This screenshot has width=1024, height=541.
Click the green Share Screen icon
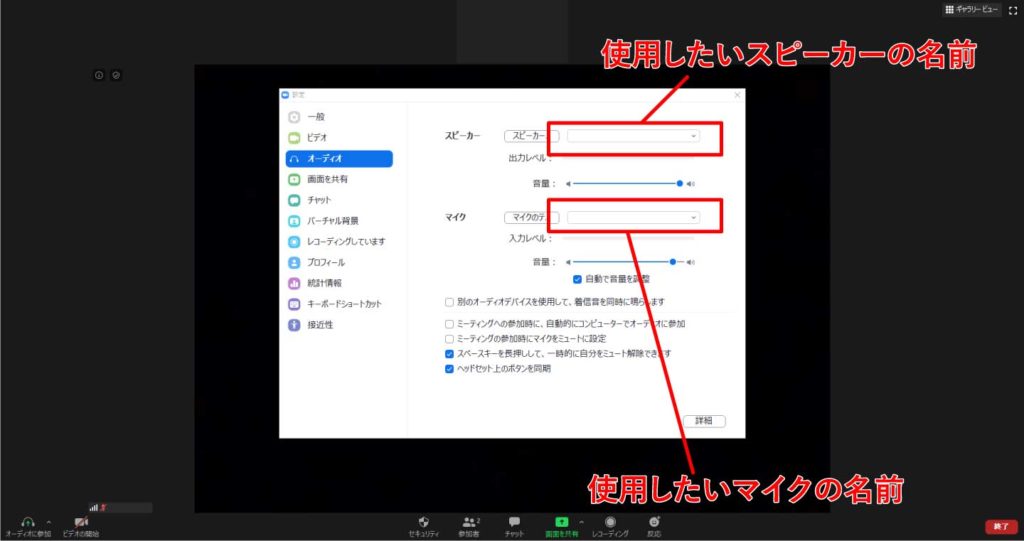561,522
